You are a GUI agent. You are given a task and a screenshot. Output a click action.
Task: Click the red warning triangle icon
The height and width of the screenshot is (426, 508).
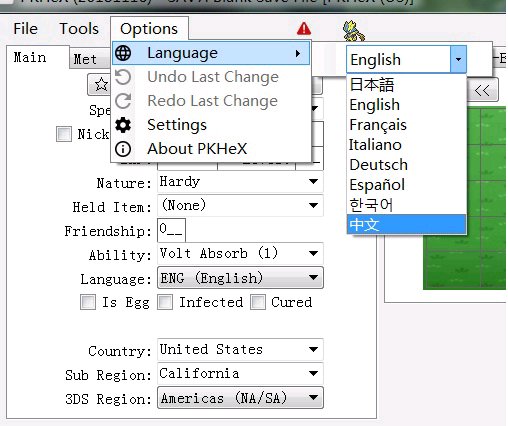(x=304, y=29)
